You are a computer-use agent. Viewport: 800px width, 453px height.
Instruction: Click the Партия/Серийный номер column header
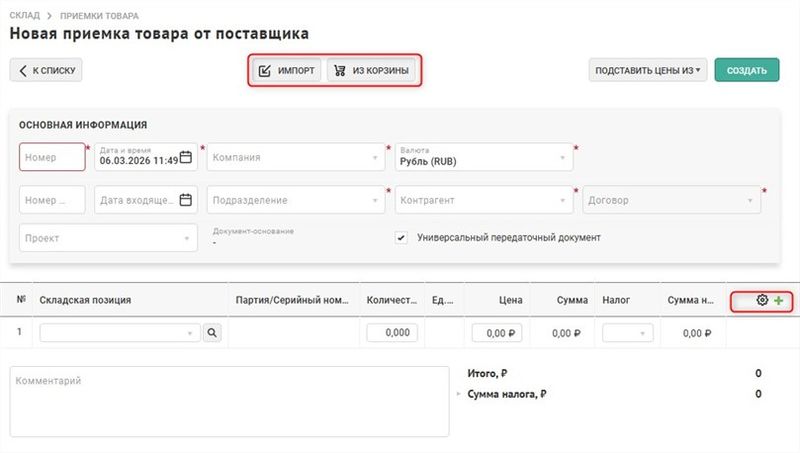click(292, 300)
